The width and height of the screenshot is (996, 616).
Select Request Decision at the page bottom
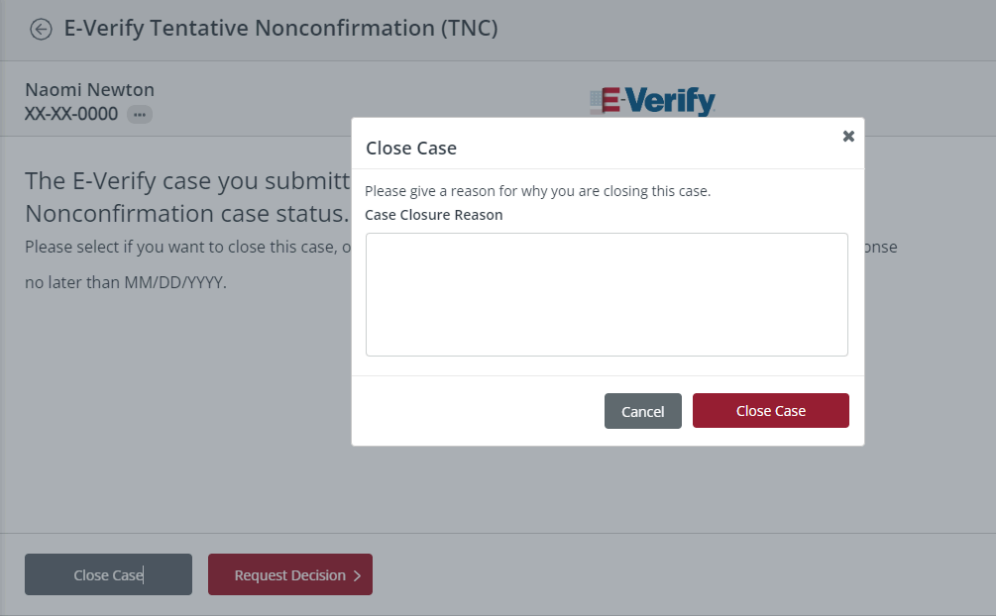(290, 574)
